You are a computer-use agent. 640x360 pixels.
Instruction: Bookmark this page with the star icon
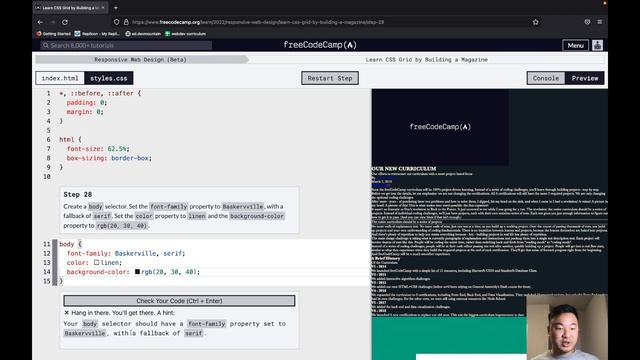click(536, 22)
